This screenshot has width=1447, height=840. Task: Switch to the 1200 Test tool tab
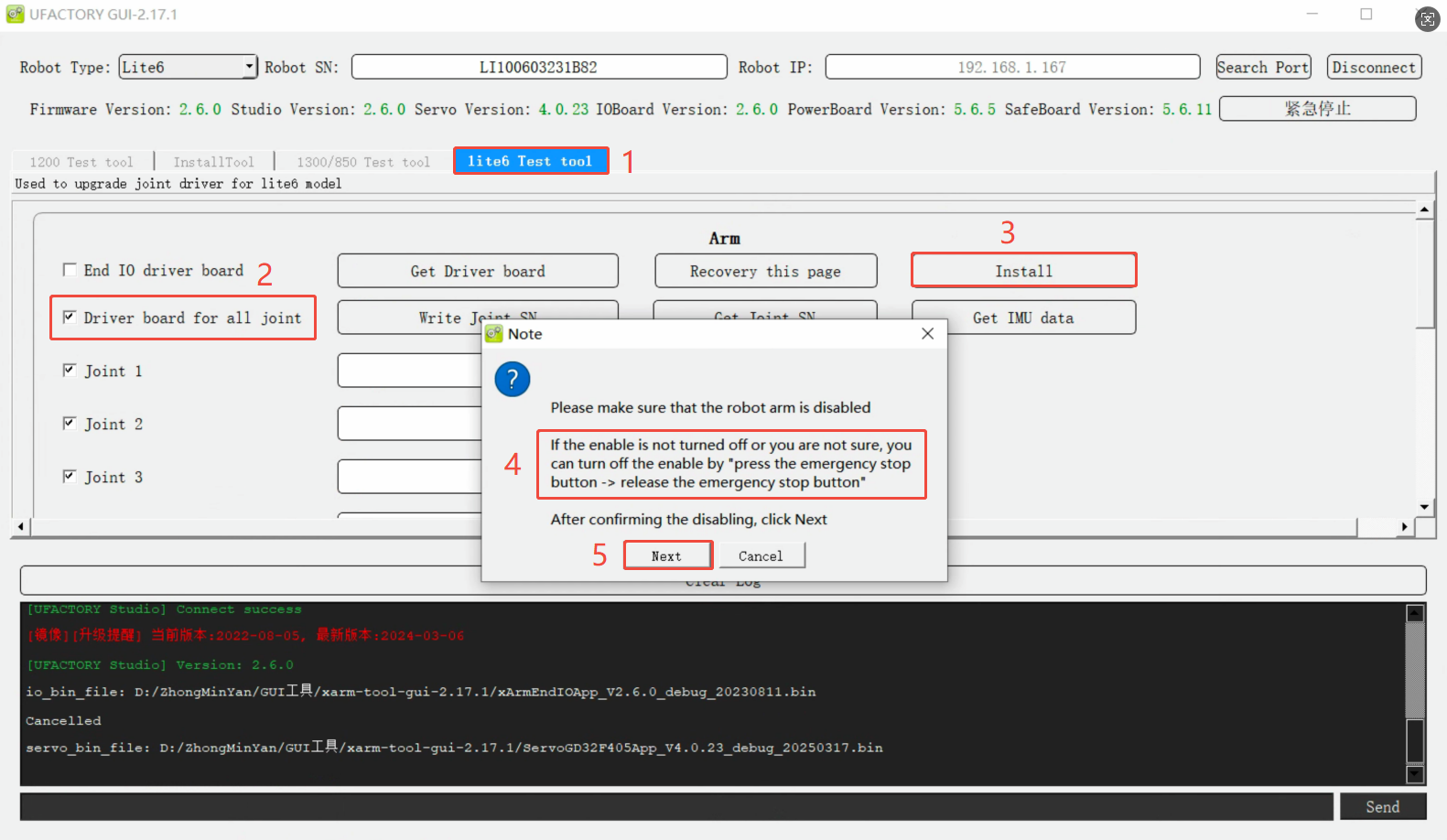click(81, 162)
